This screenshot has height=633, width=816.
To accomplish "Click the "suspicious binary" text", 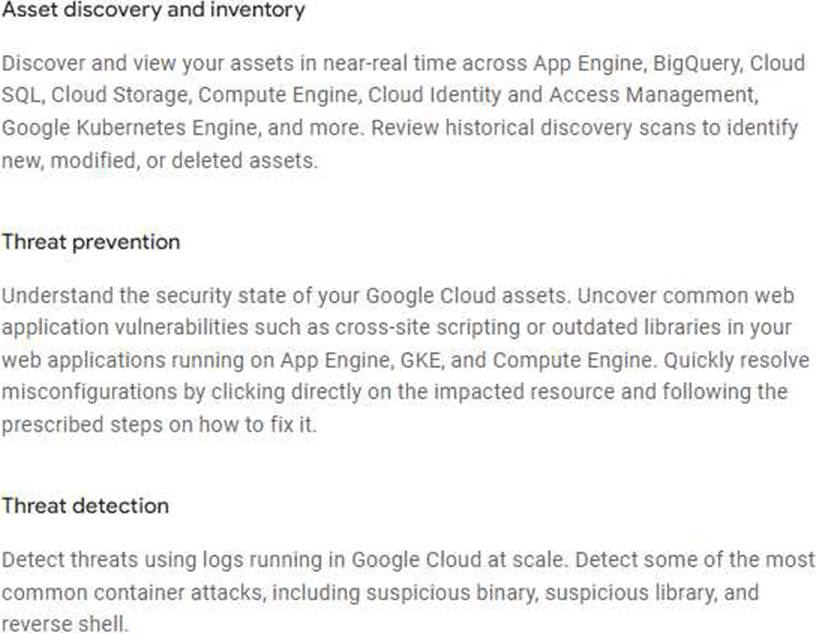I will tap(432, 592).
